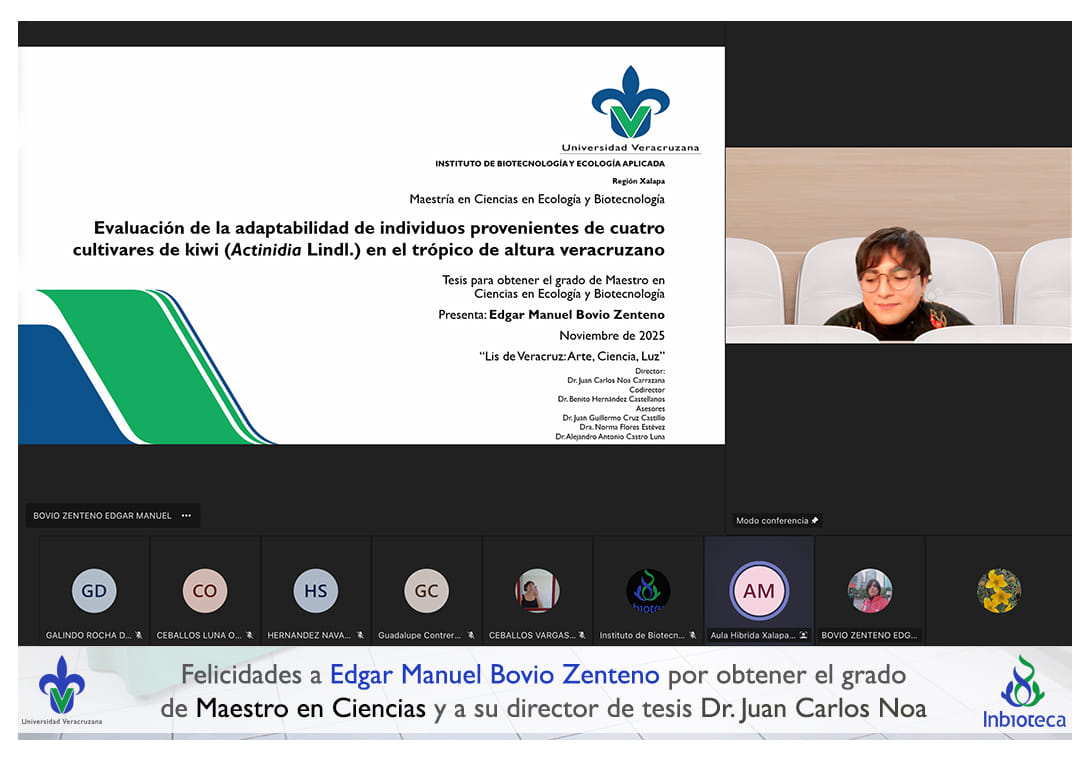Click the GC avatar for Guadalupe Contreras
The height and width of the screenshot is (760, 1090).
tap(426, 591)
